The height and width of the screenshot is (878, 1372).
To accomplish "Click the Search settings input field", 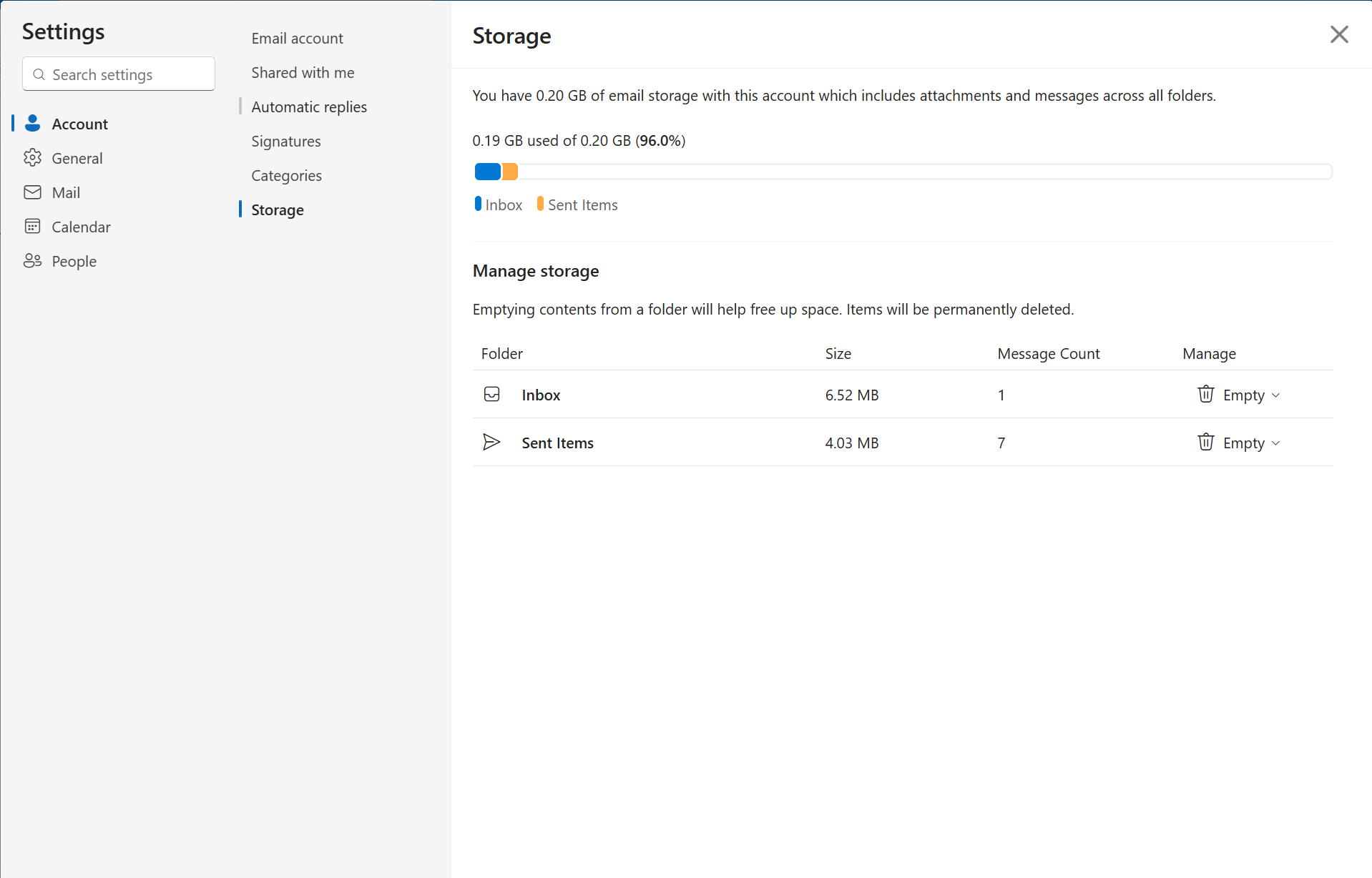I will pyautogui.click(x=119, y=74).
